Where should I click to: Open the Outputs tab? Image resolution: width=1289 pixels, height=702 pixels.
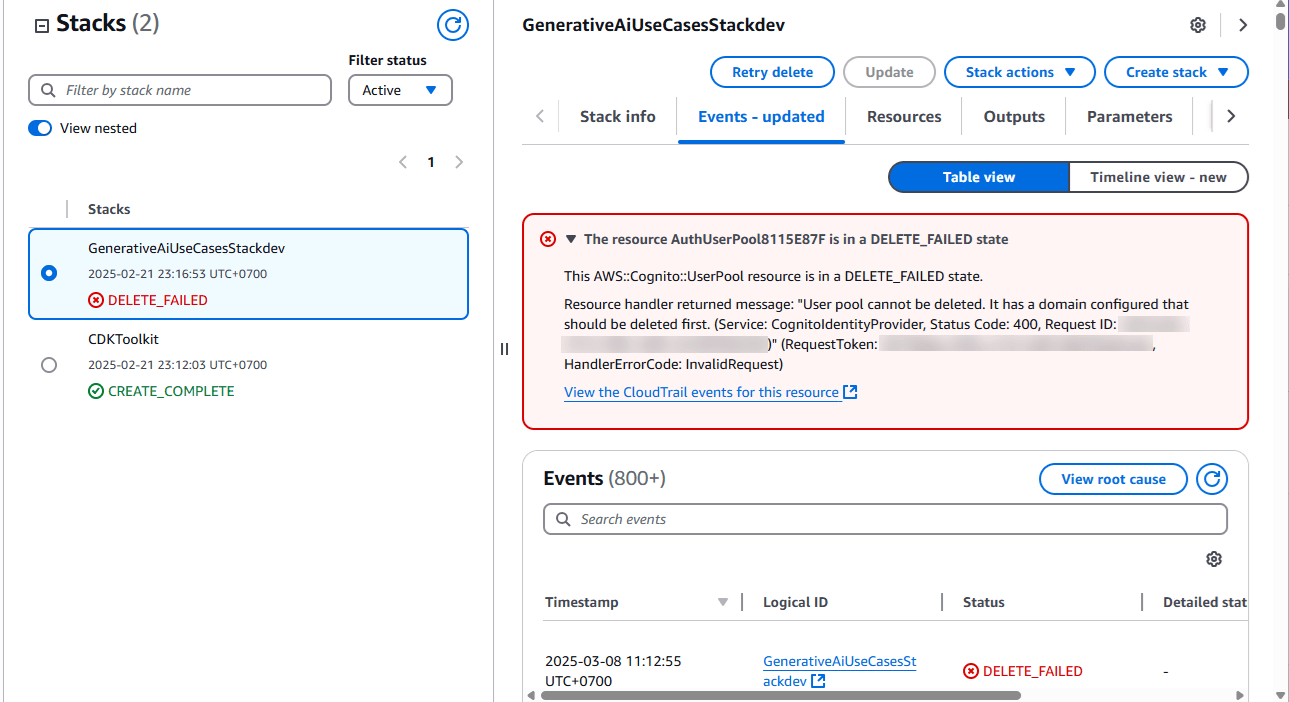pyautogui.click(x=1014, y=117)
